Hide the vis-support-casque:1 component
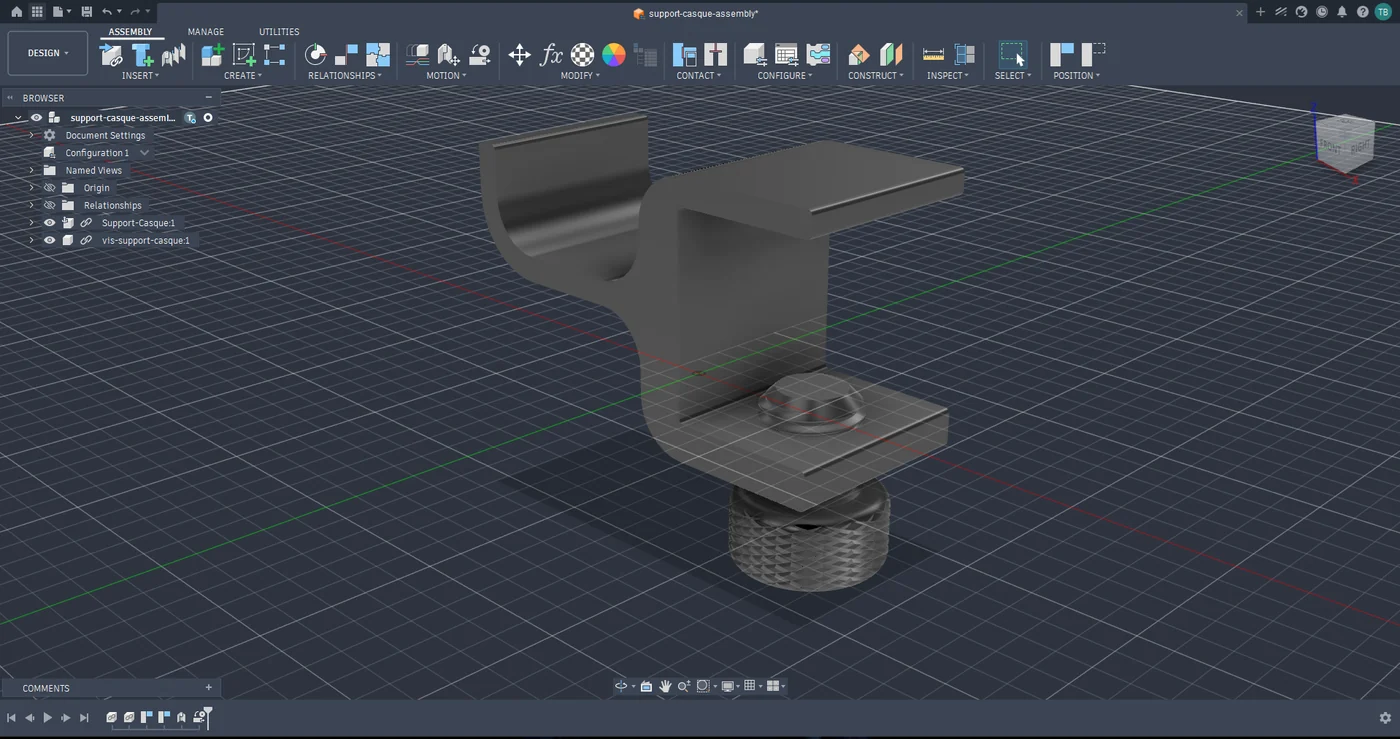 tap(49, 240)
